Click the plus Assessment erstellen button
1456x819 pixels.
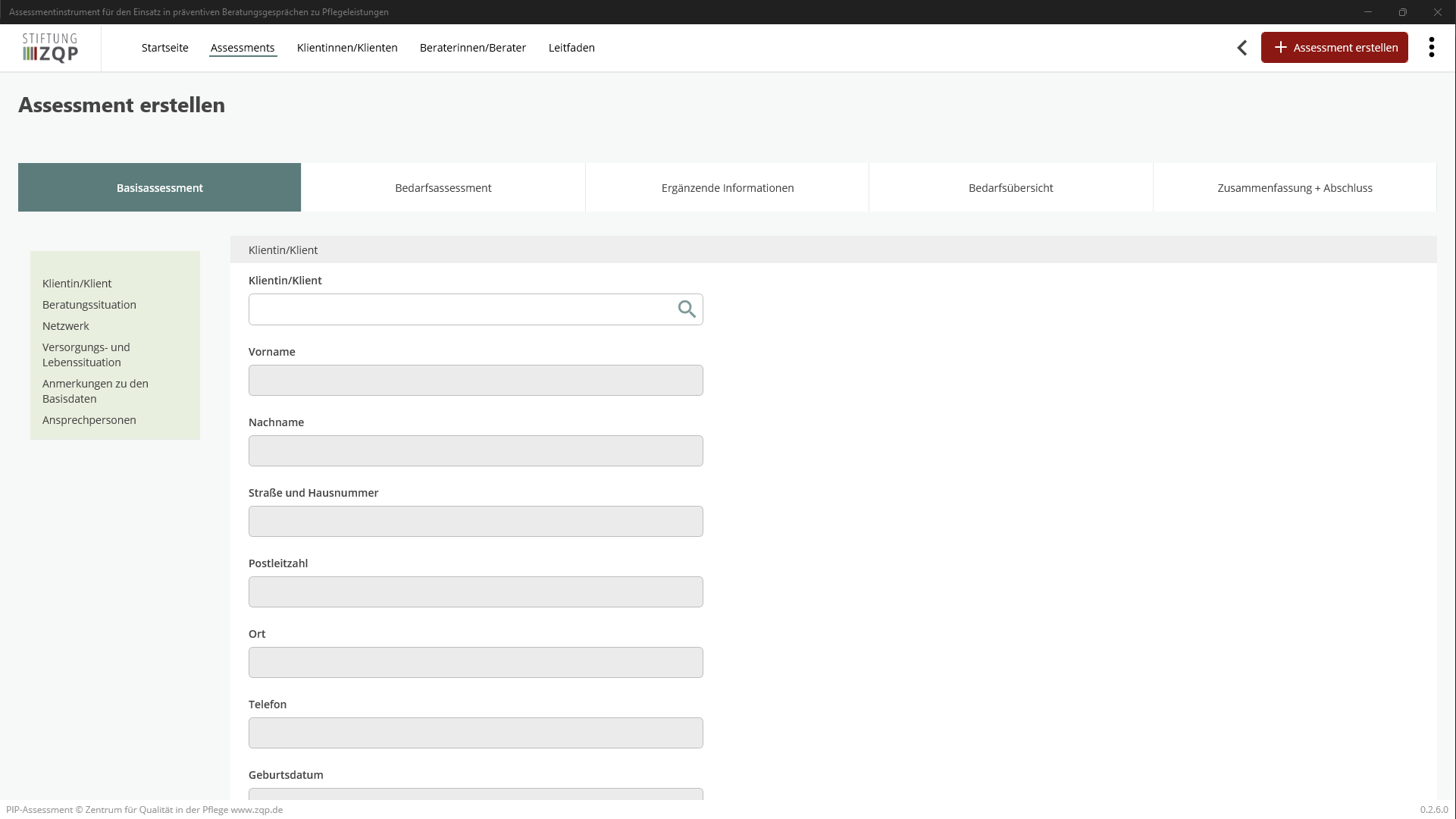coord(1334,48)
